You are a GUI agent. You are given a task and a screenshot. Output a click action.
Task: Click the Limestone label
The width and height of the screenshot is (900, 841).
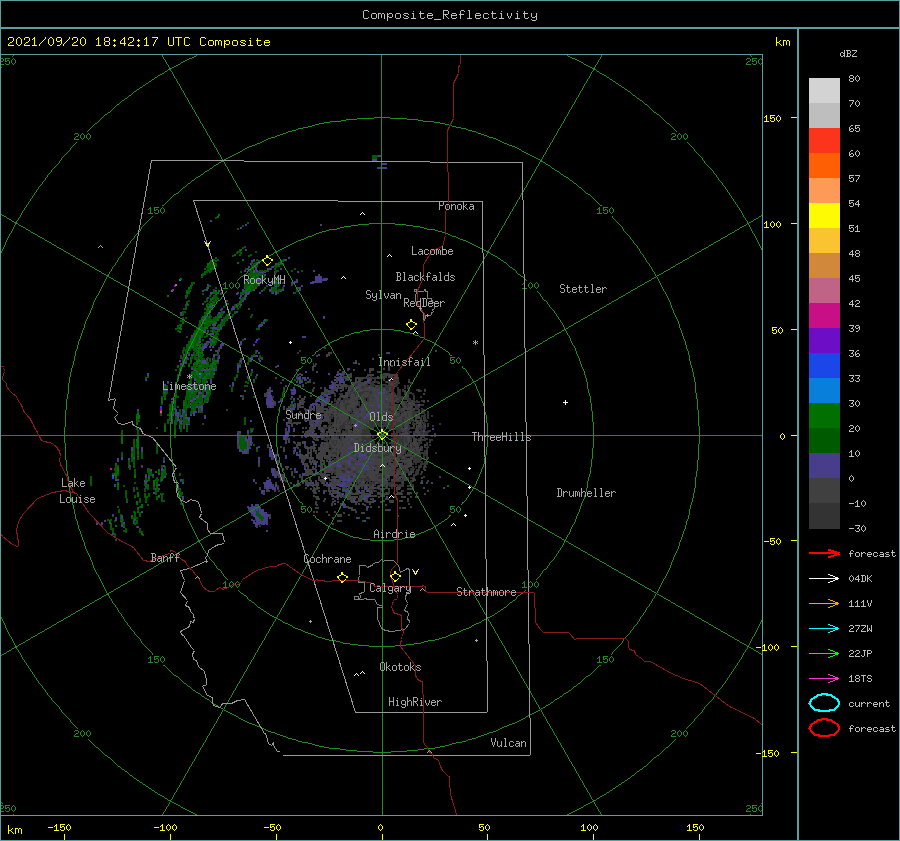(x=189, y=386)
